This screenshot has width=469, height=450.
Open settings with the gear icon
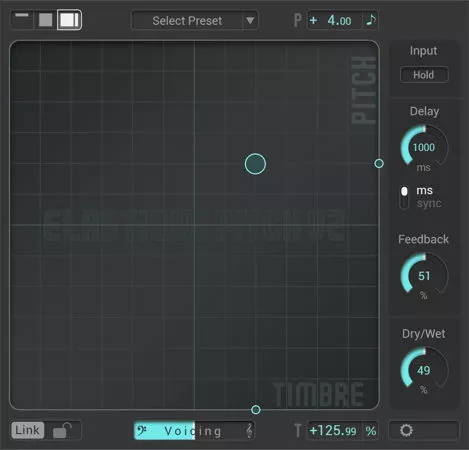406,430
